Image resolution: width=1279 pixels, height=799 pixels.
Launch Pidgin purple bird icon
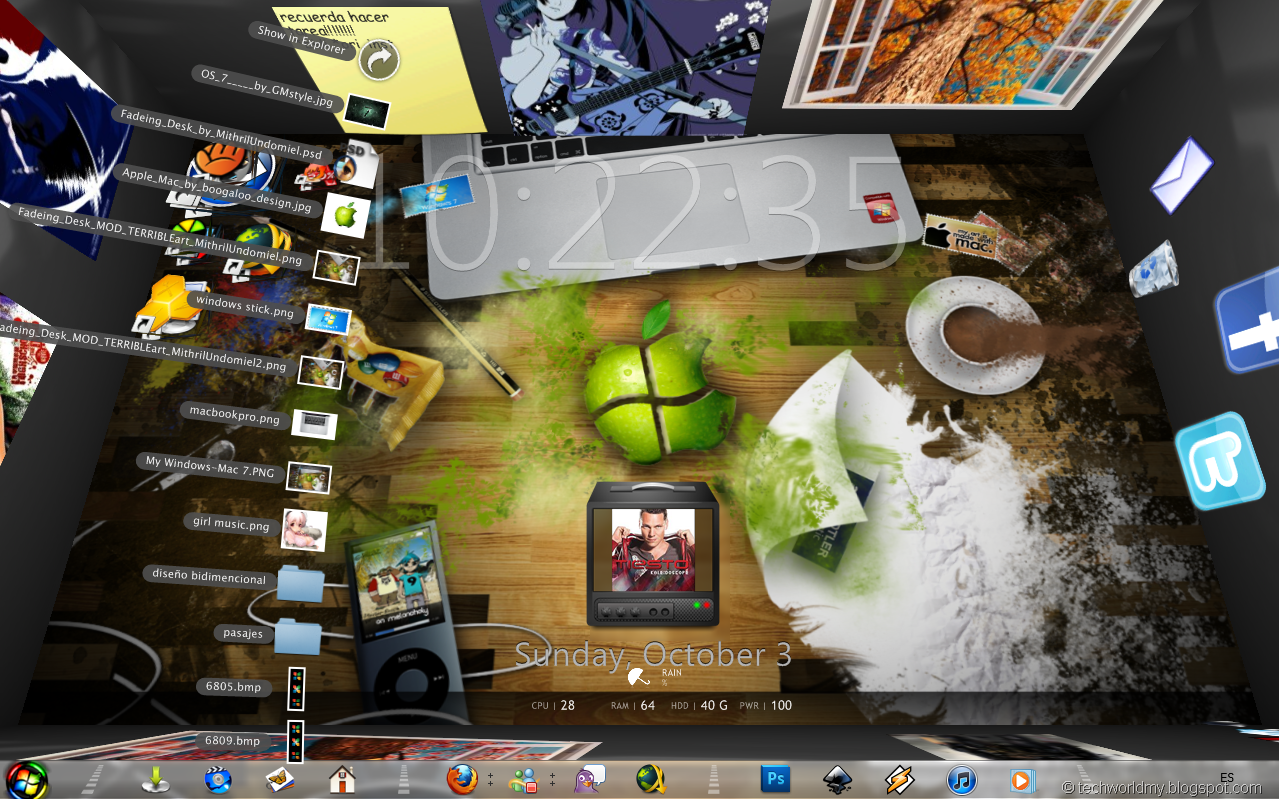click(x=589, y=779)
